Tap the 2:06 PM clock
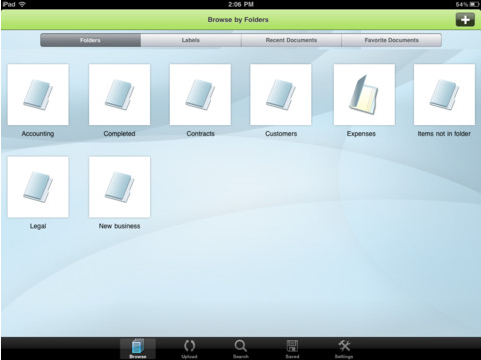Viewport: 481px width, 360px height. click(241, 4)
